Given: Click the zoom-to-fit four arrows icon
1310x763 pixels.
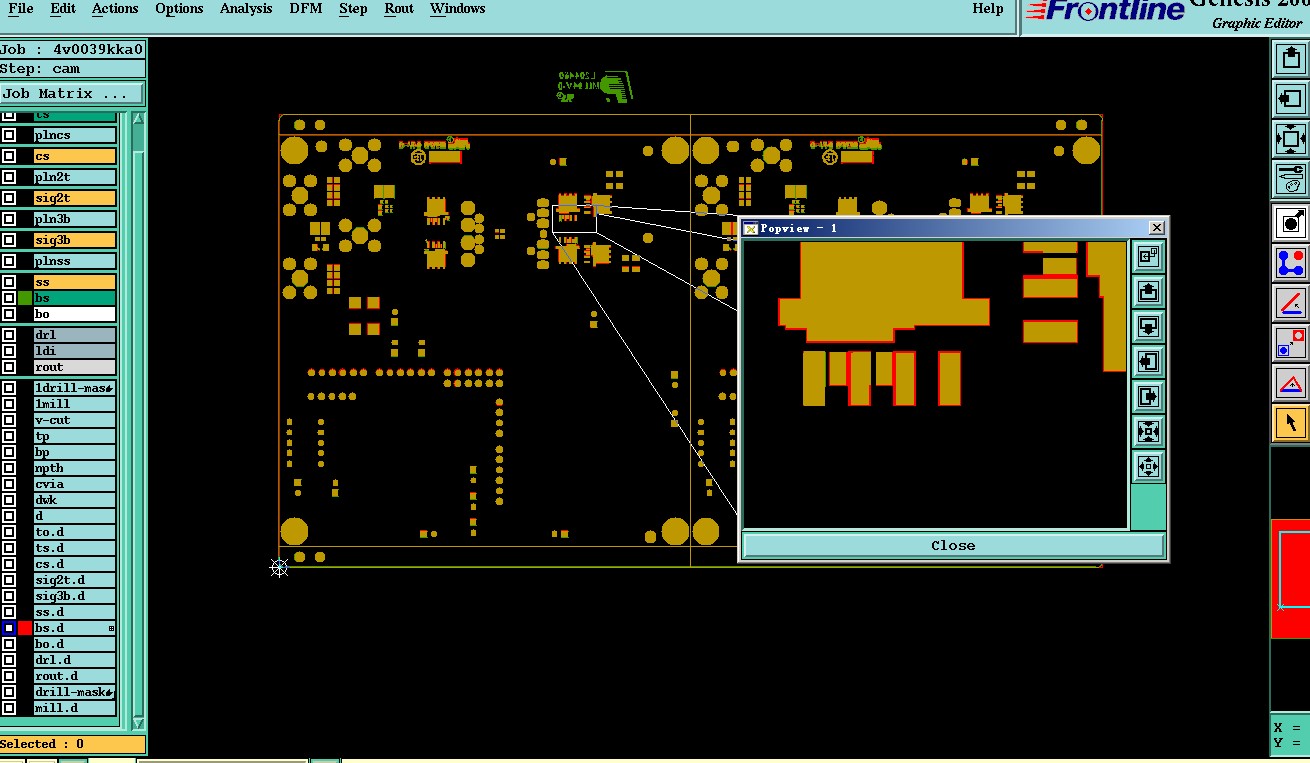Looking at the screenshot, I should [1290, 139].
